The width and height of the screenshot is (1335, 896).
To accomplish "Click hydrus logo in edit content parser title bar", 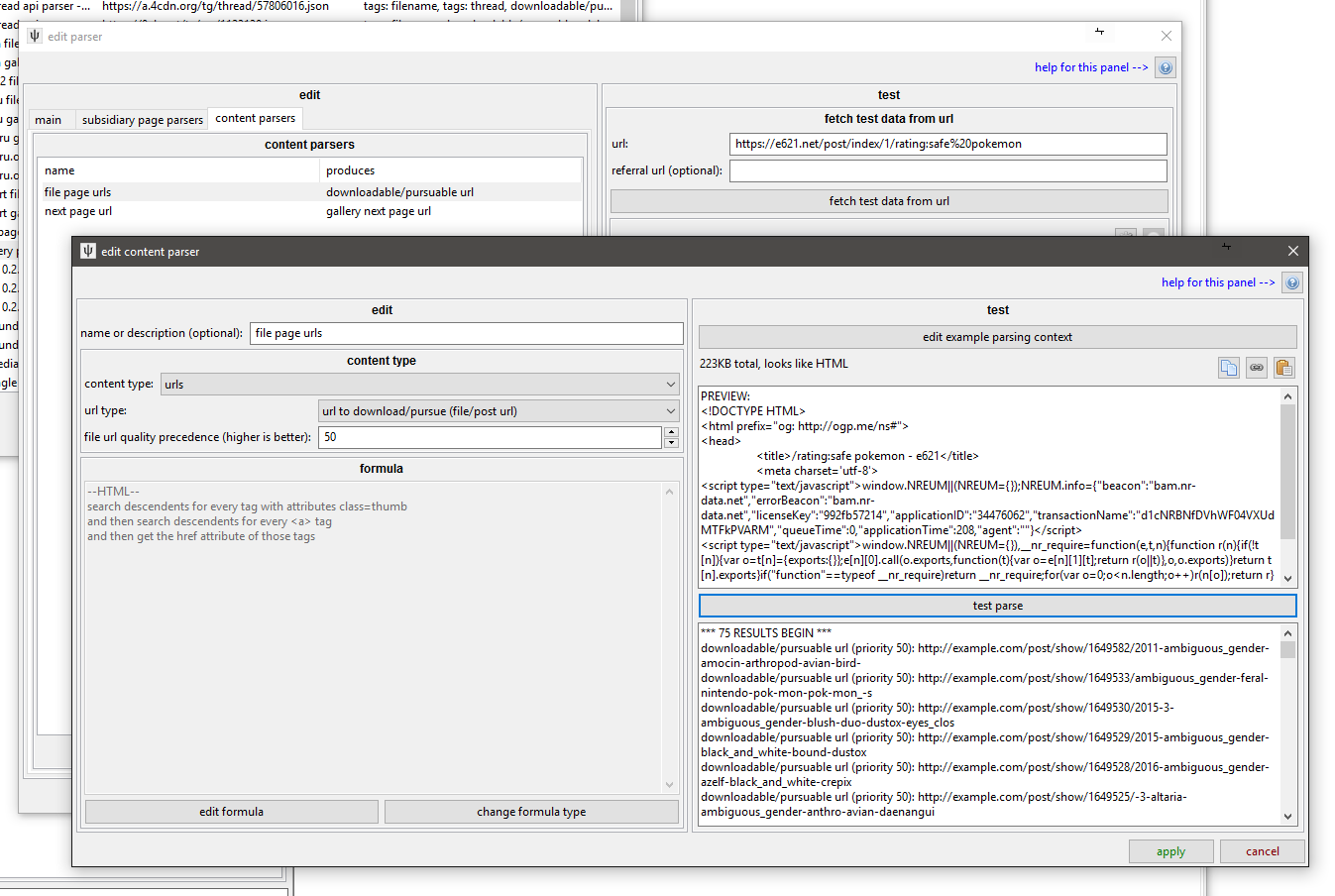I will pos(87,251).
